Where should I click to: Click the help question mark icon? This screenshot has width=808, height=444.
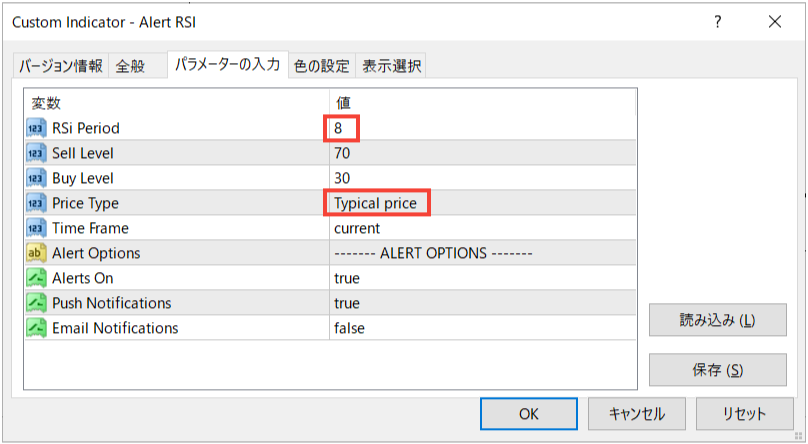[x=718, y=22]
